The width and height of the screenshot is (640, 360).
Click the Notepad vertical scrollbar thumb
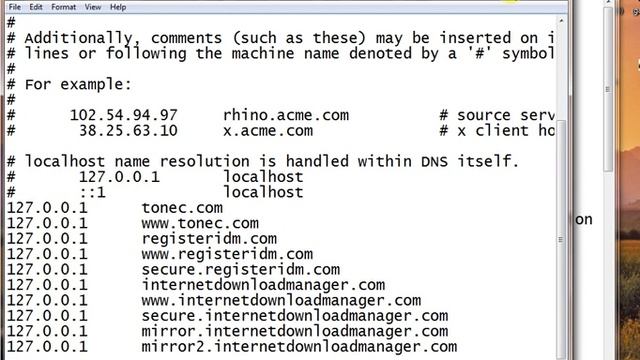pyautogui.click(x=561, y=239)
